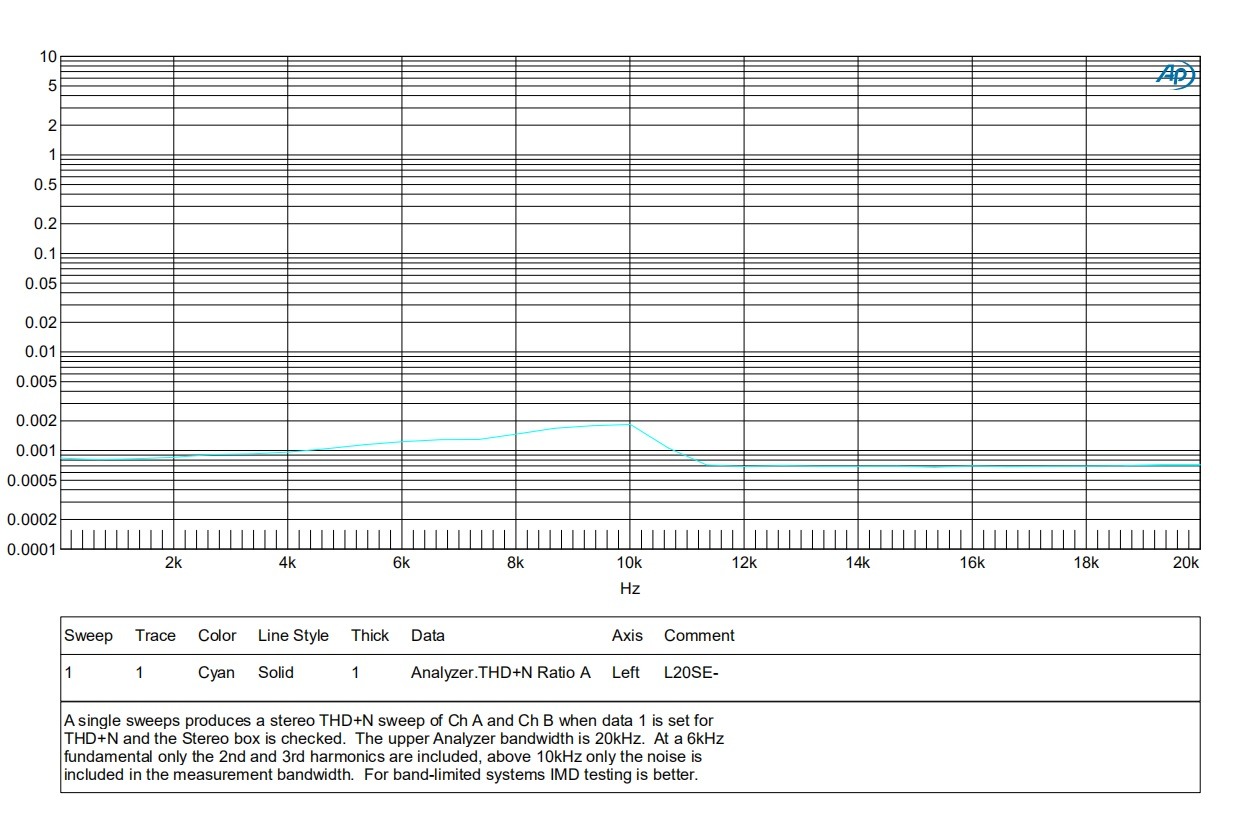Click the '18k' x-axis label
The image size is (1257, 827).
coord(1086,563)
